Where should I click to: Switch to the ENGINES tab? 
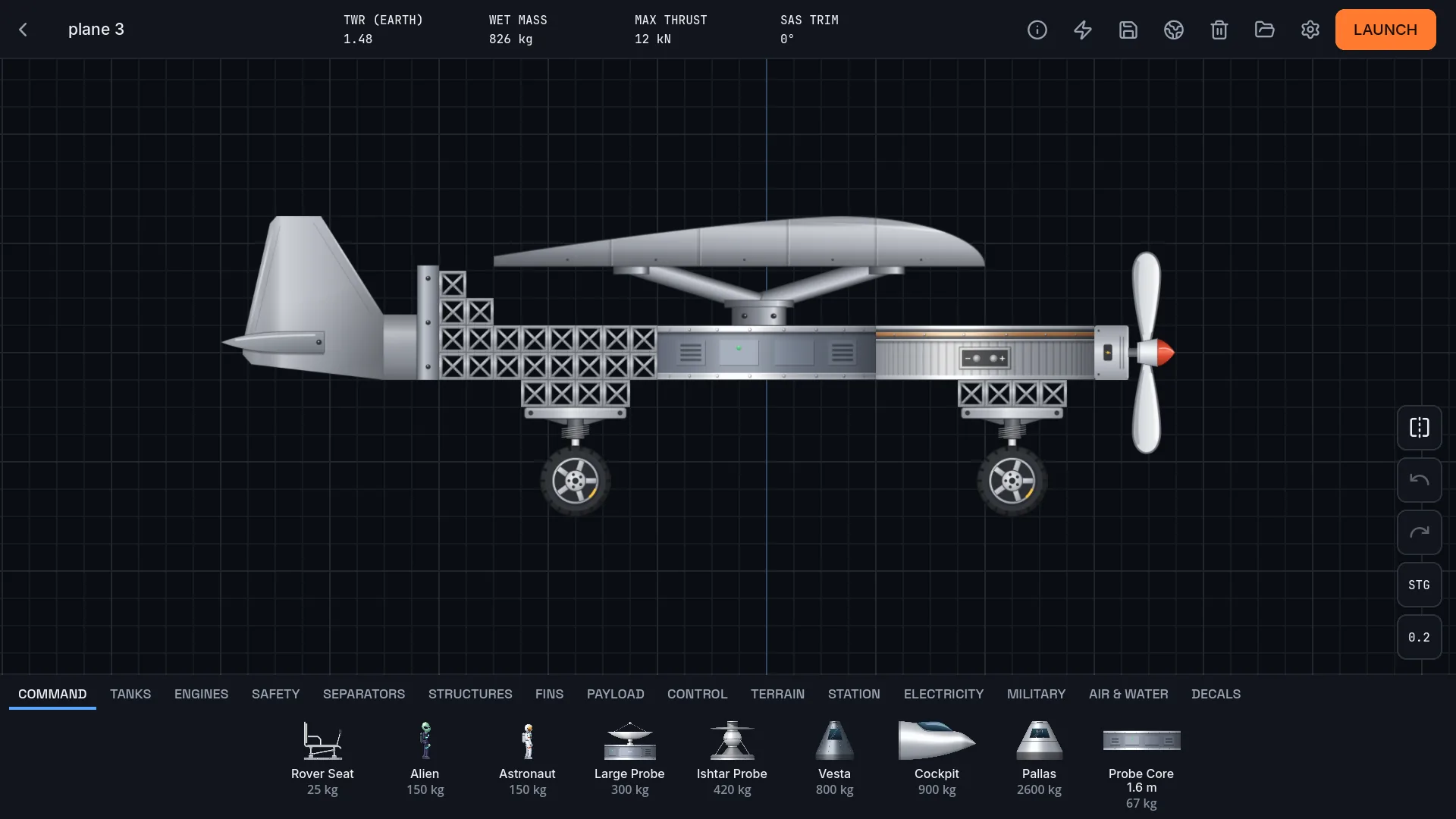tap(201, 694)
